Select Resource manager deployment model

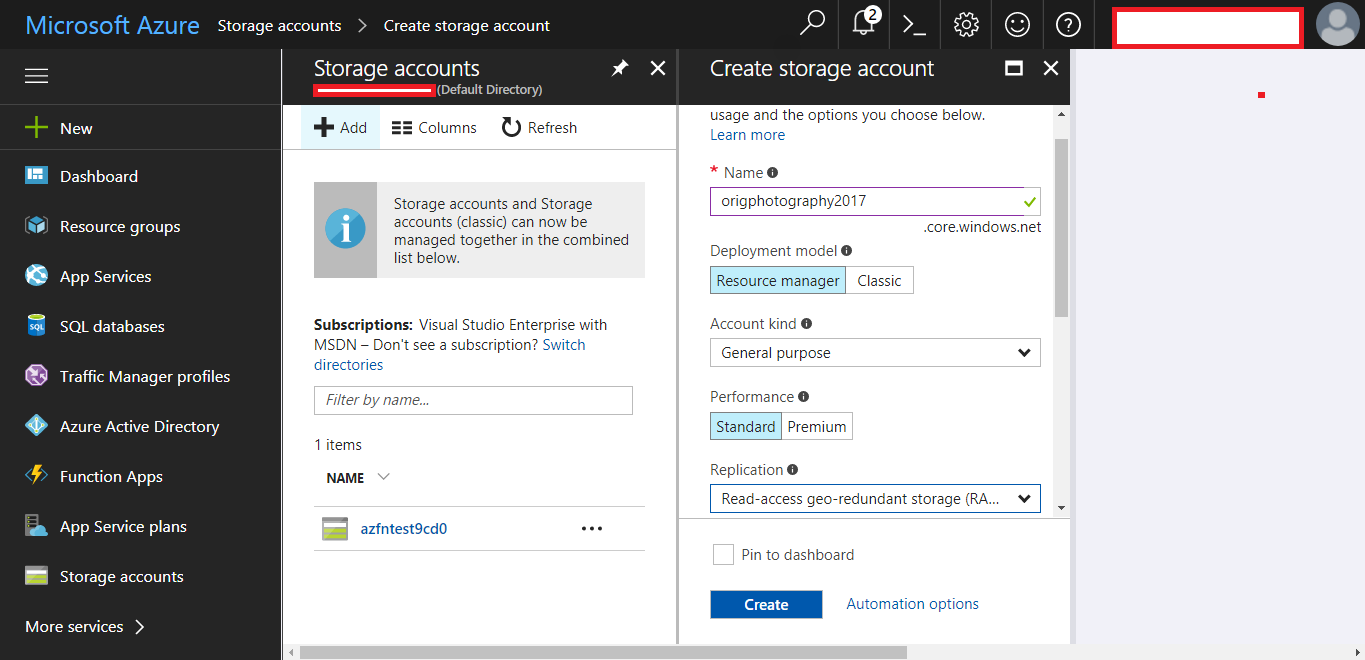pyautogui.click(x=778, y=281)
